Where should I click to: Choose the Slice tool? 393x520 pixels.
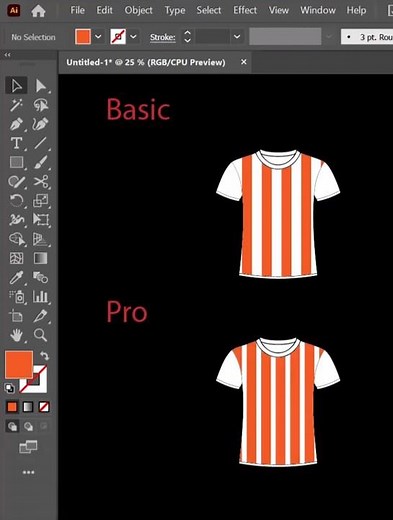tap(41, 316)
